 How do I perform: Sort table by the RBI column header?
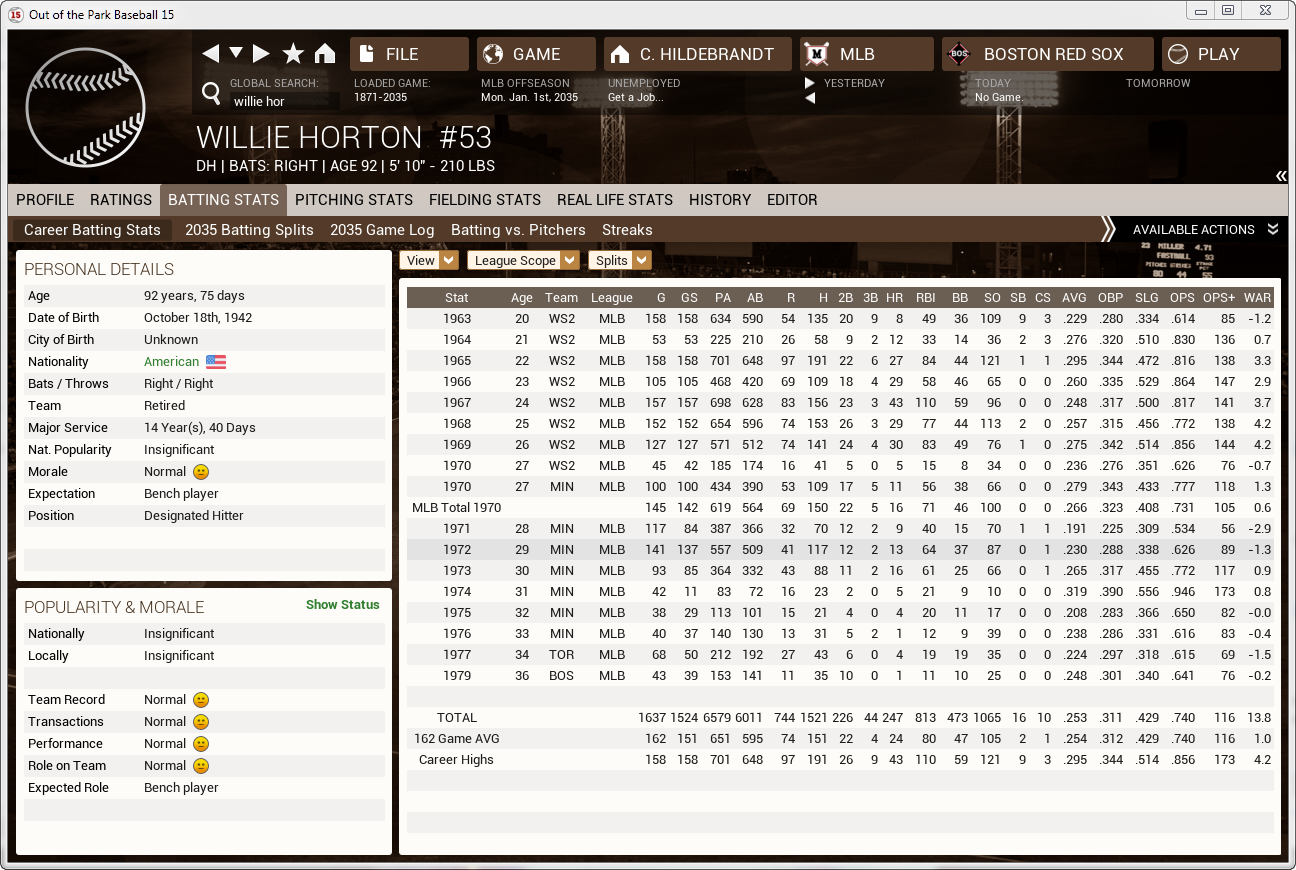coord(925,298)
